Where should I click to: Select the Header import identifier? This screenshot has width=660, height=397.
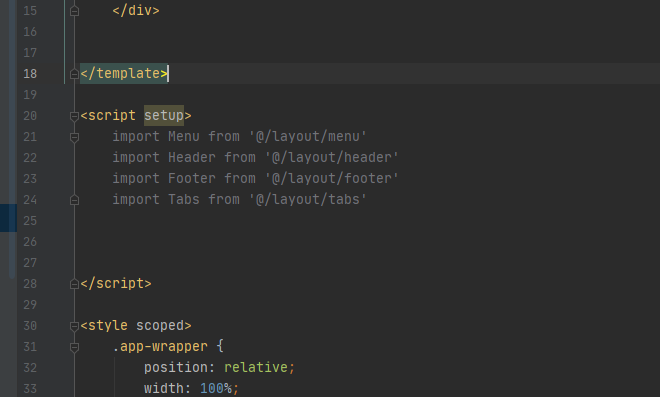pos(192,157)
